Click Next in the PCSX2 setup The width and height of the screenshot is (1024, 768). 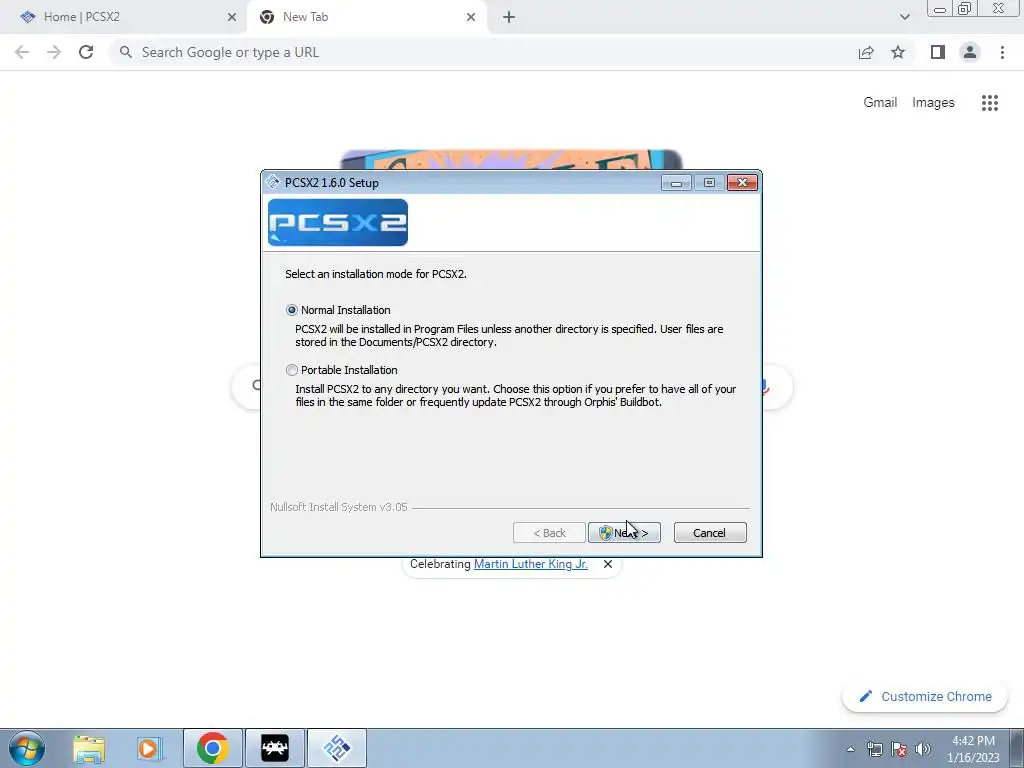[624, 533]
